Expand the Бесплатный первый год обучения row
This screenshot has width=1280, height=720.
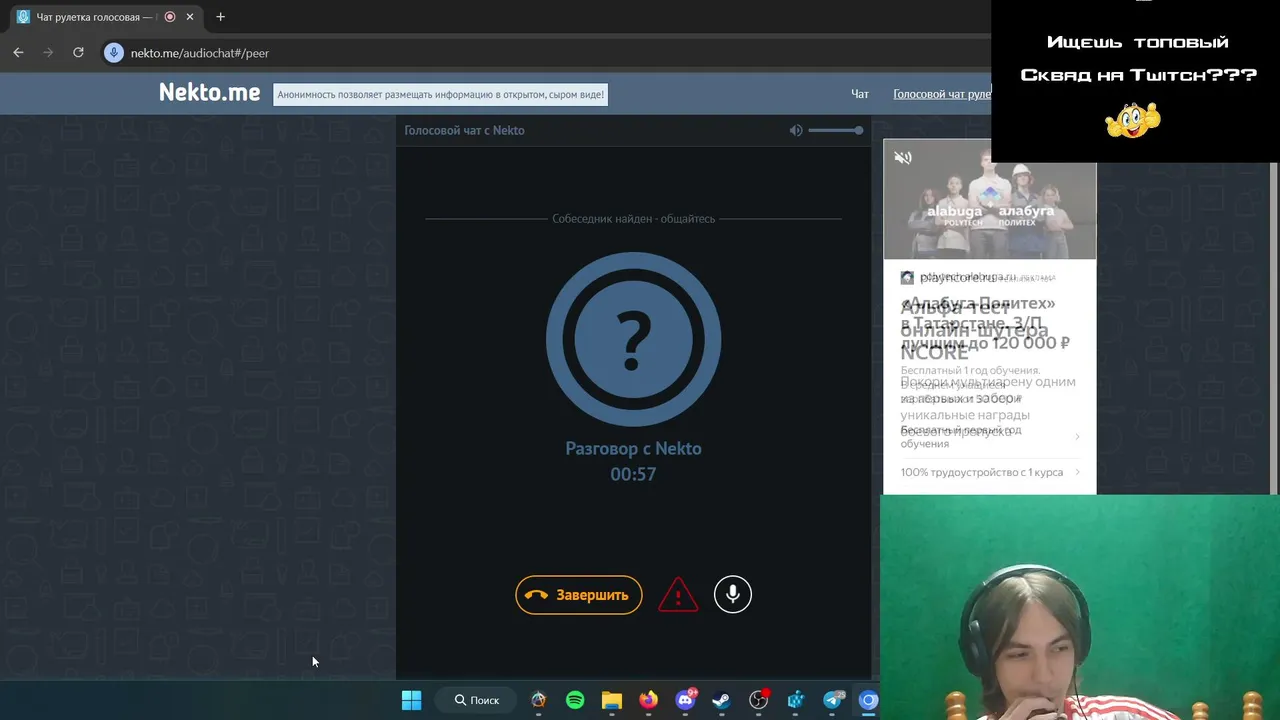point(990,436)
